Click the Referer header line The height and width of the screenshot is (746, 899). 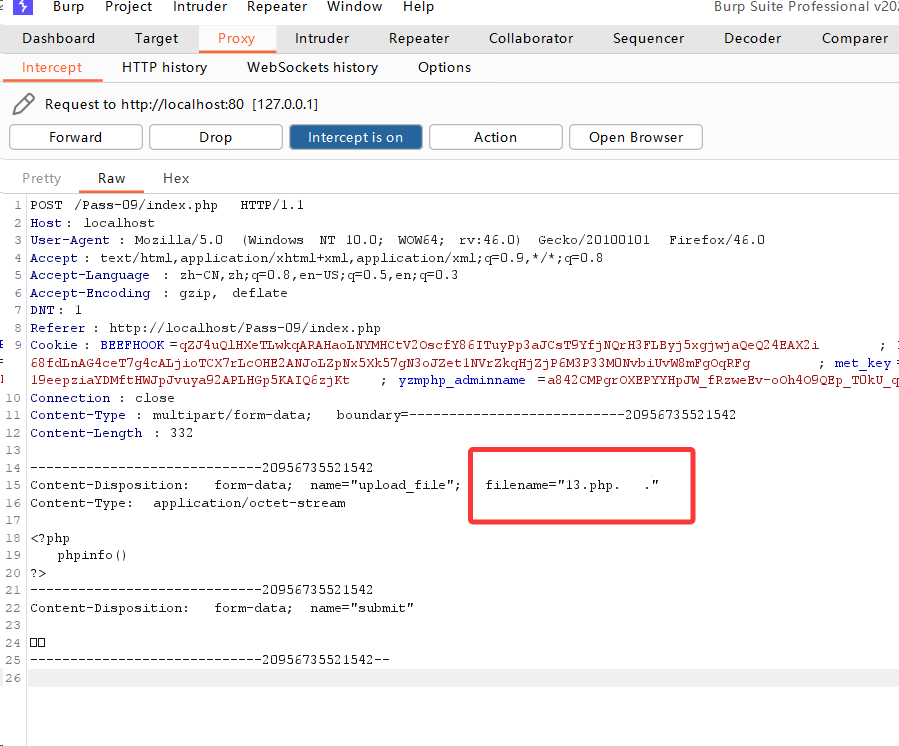point(205,328)
